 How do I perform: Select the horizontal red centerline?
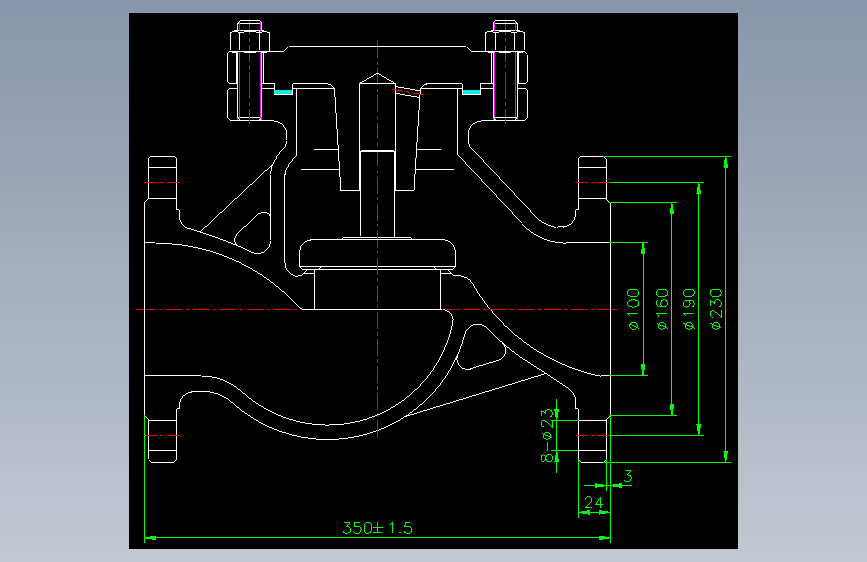point(377,309)
